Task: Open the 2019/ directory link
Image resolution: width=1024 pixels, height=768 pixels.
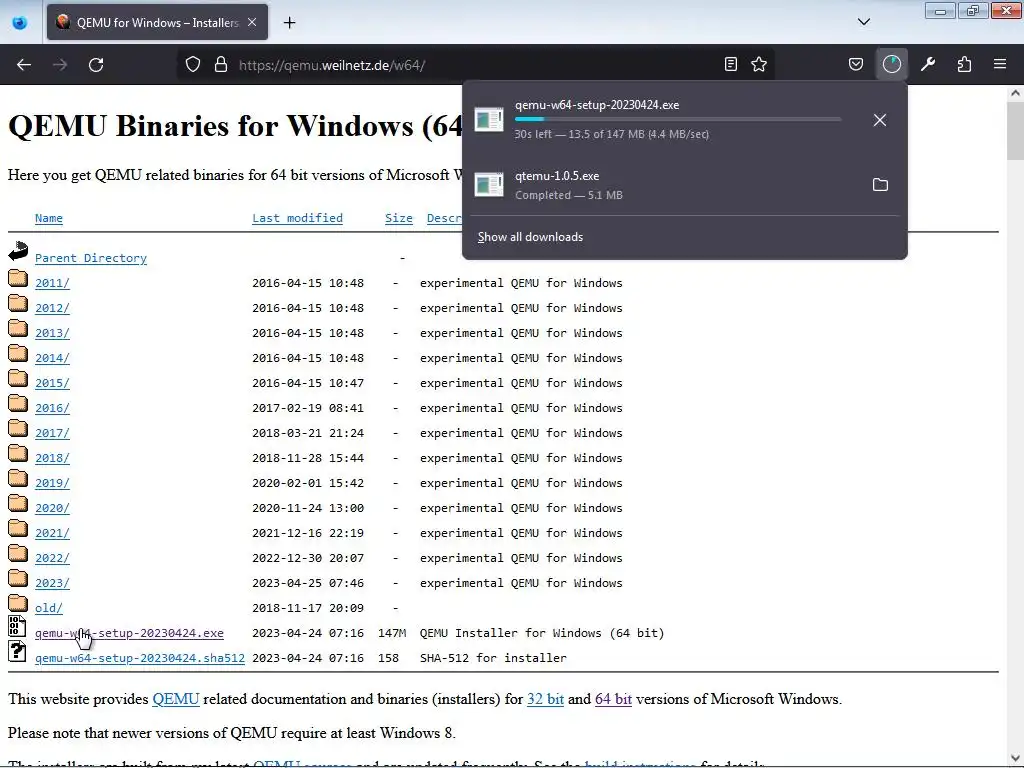Action: tap(52, 483)
